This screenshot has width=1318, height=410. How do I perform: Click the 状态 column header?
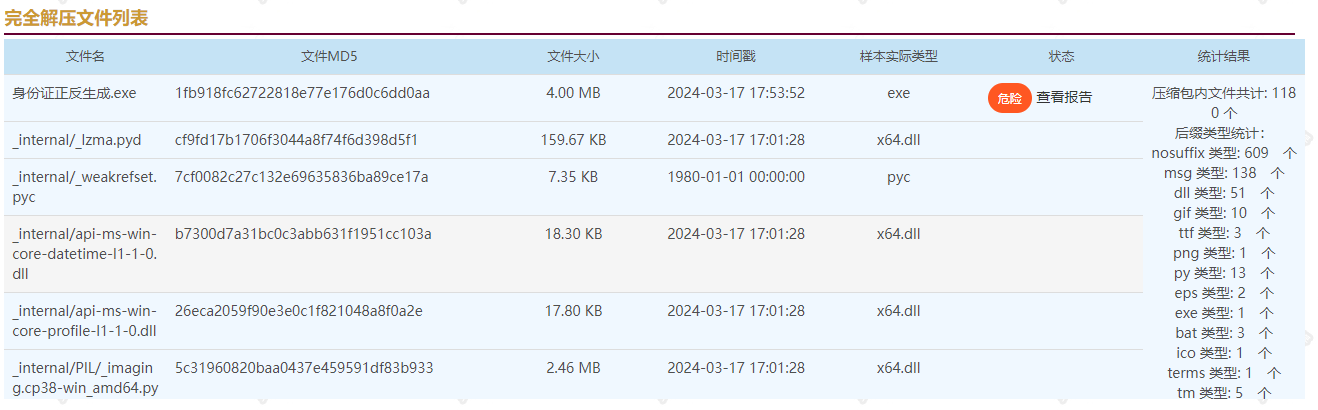[x=1061, y=57]
